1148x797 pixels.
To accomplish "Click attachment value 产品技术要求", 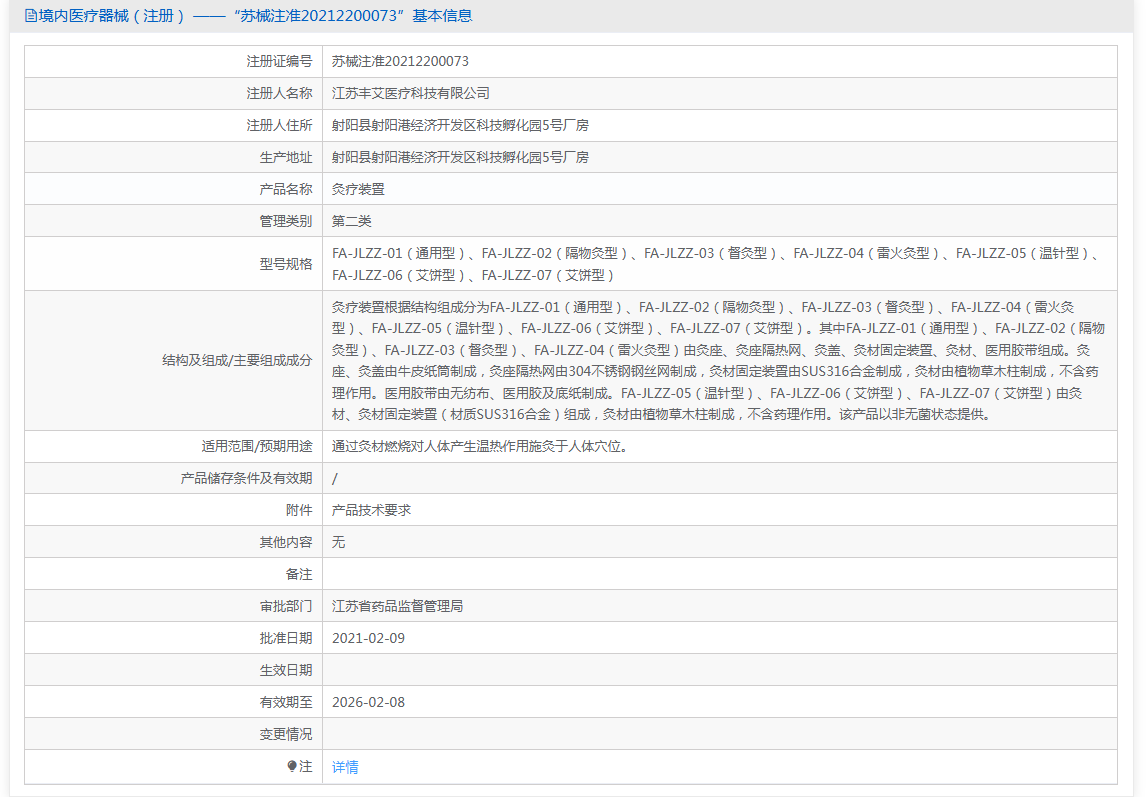I will 371,510.
